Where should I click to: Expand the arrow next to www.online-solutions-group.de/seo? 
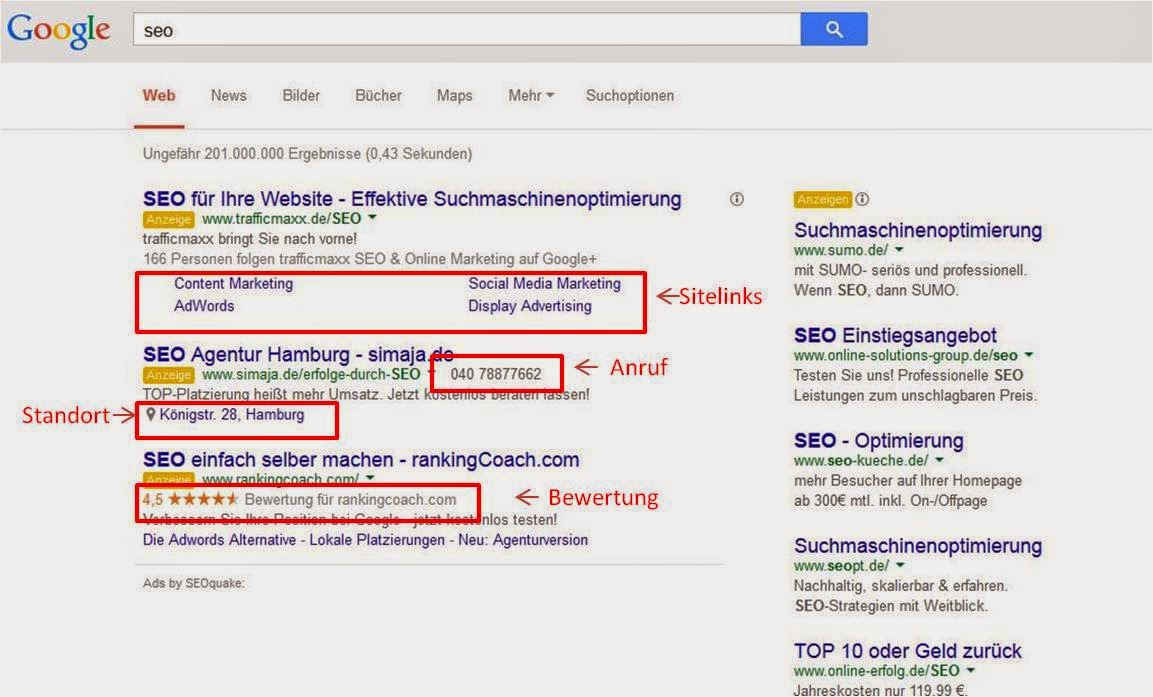[1029, 355]
